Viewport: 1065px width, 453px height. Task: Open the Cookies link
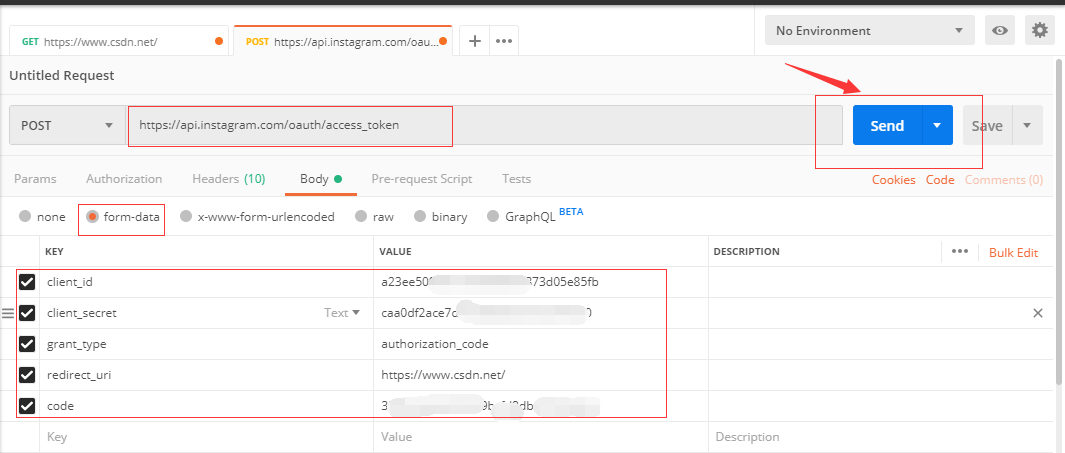tap(893, 180)
